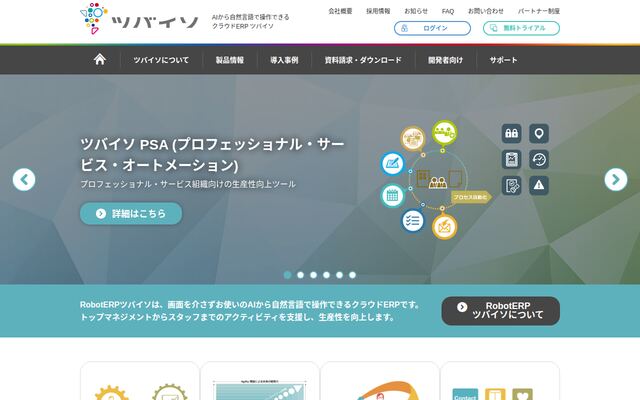Click the プロセス自動化 arrow label
The height and width of the screenshot is (400, 640).
(471, 197)
